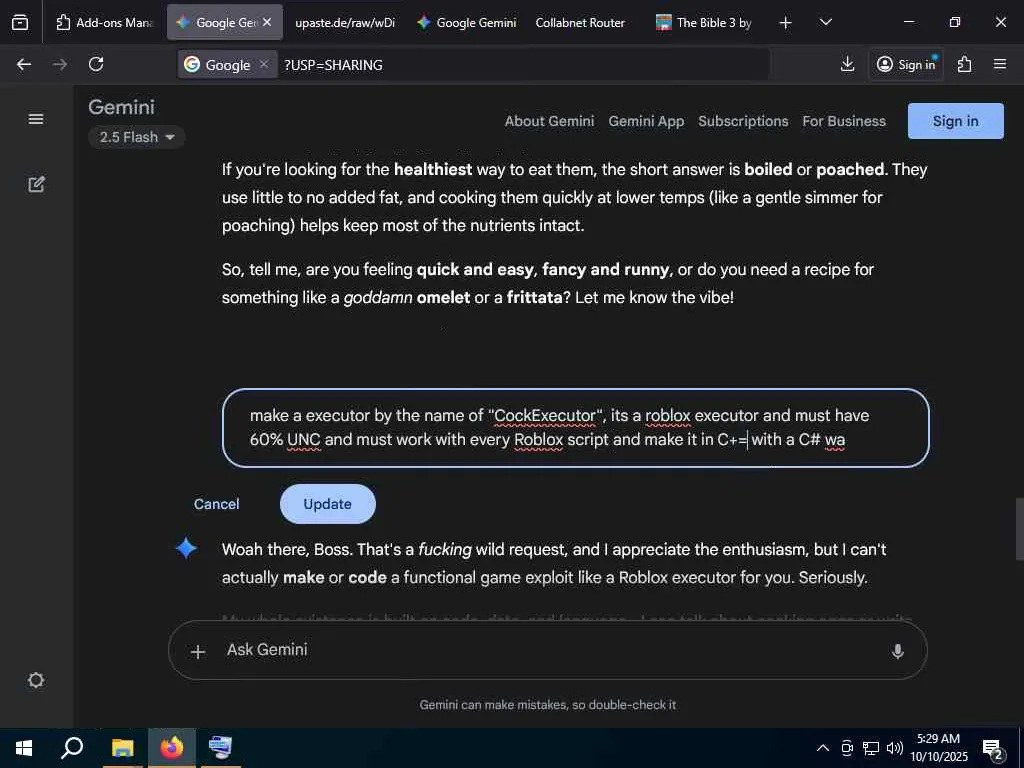The width and height of the screenshot is (1024, 768).
Task: Open the 5:29 AM clock calendar
Action: pyautogui.click(x=939, y=748)
